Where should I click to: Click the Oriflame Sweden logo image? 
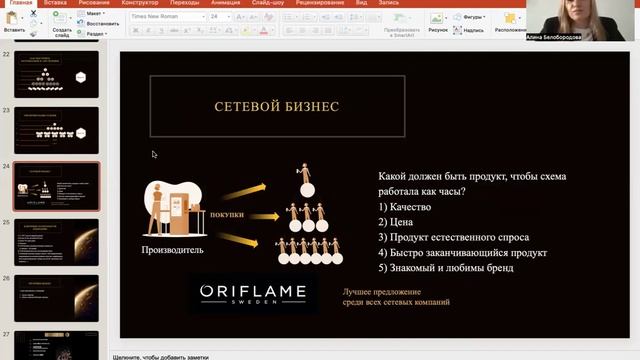pyautogui.click(x=253, y=294)
